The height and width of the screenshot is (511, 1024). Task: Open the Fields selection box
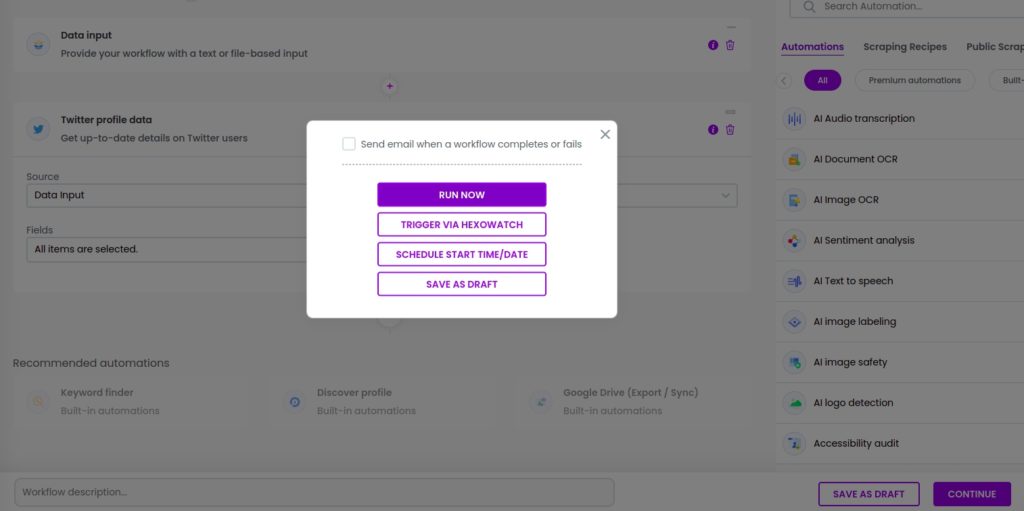click(x=167, y=250)
